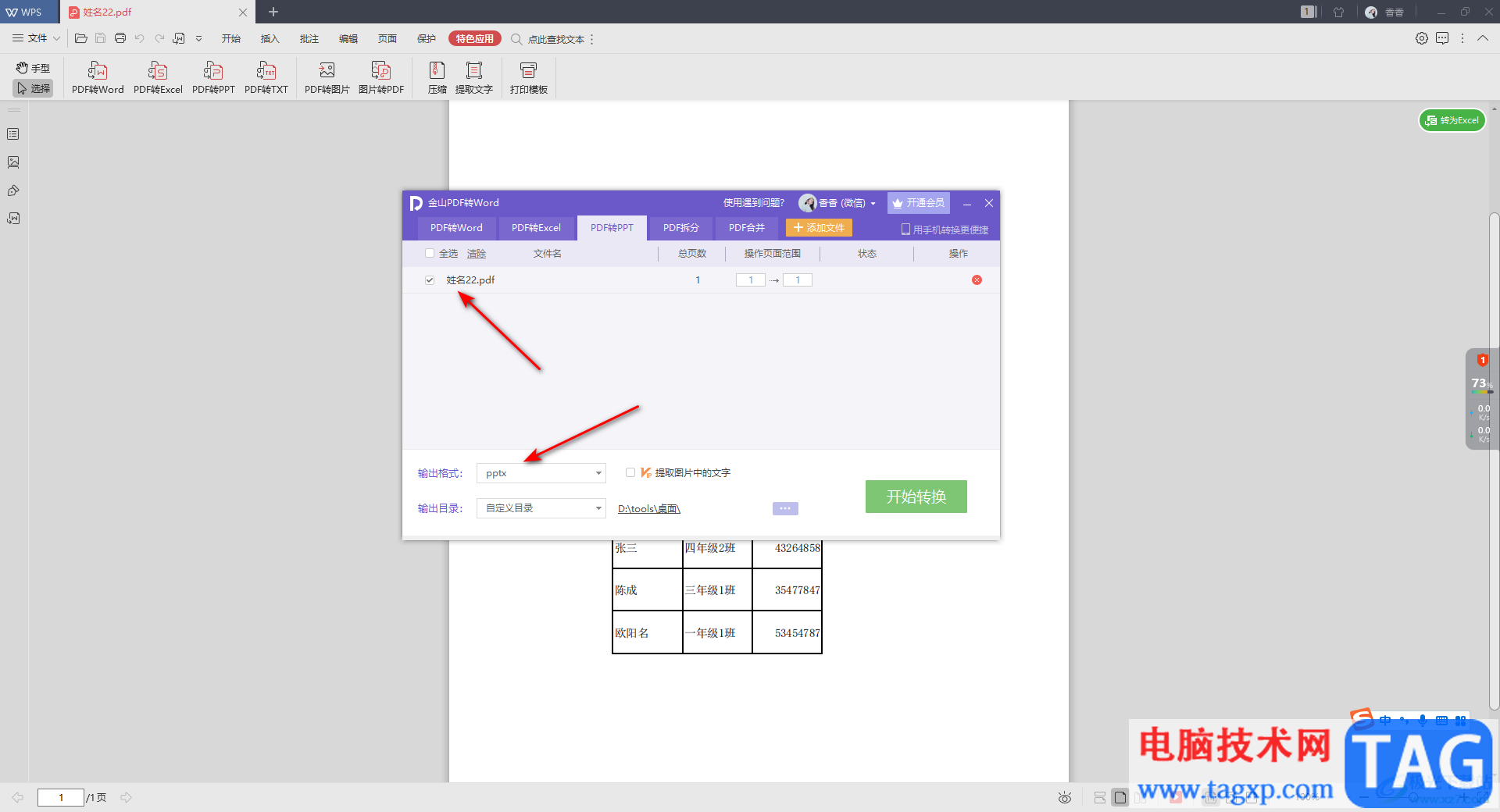Expand the quick access toolbar customize arrow
Image resolution: width=1500 pixels, height=812 pixels.
point(199,38)
